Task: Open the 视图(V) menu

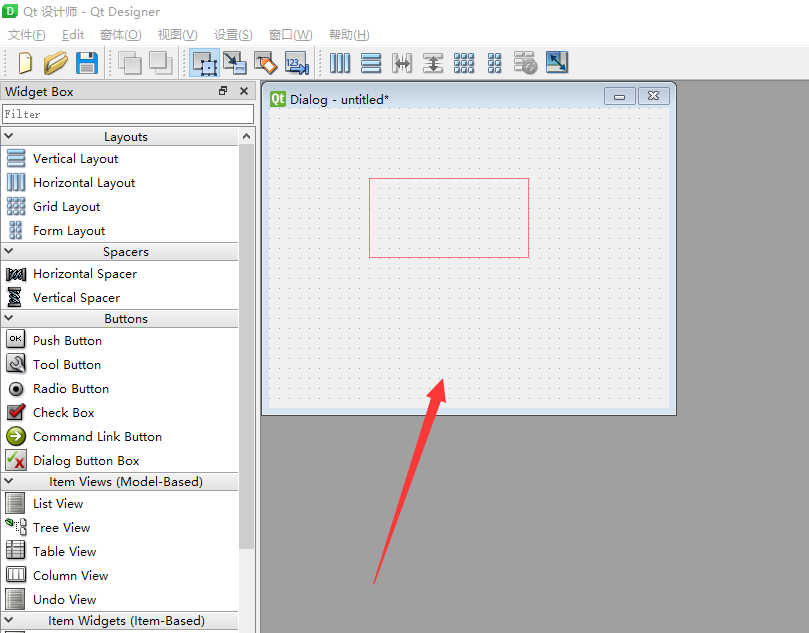Action: [177, 35]
